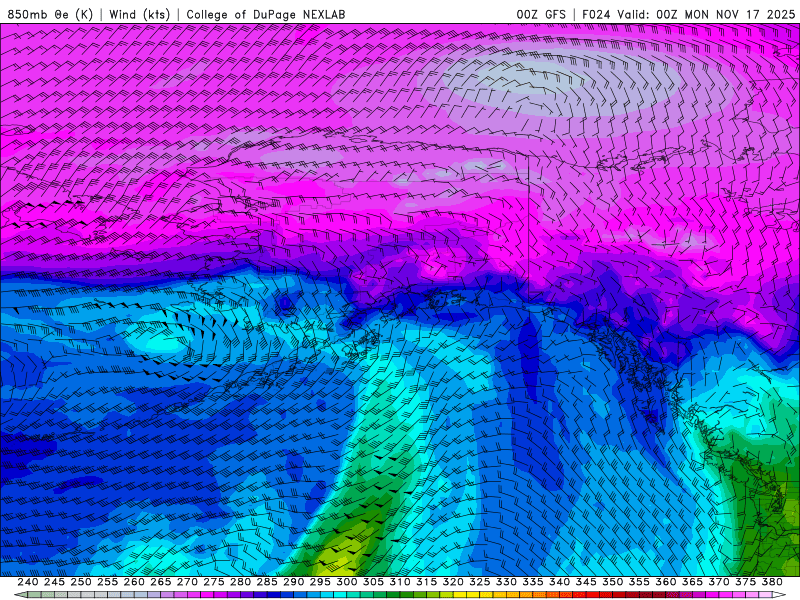Select the 255 value on the color scale

(107, 582)
